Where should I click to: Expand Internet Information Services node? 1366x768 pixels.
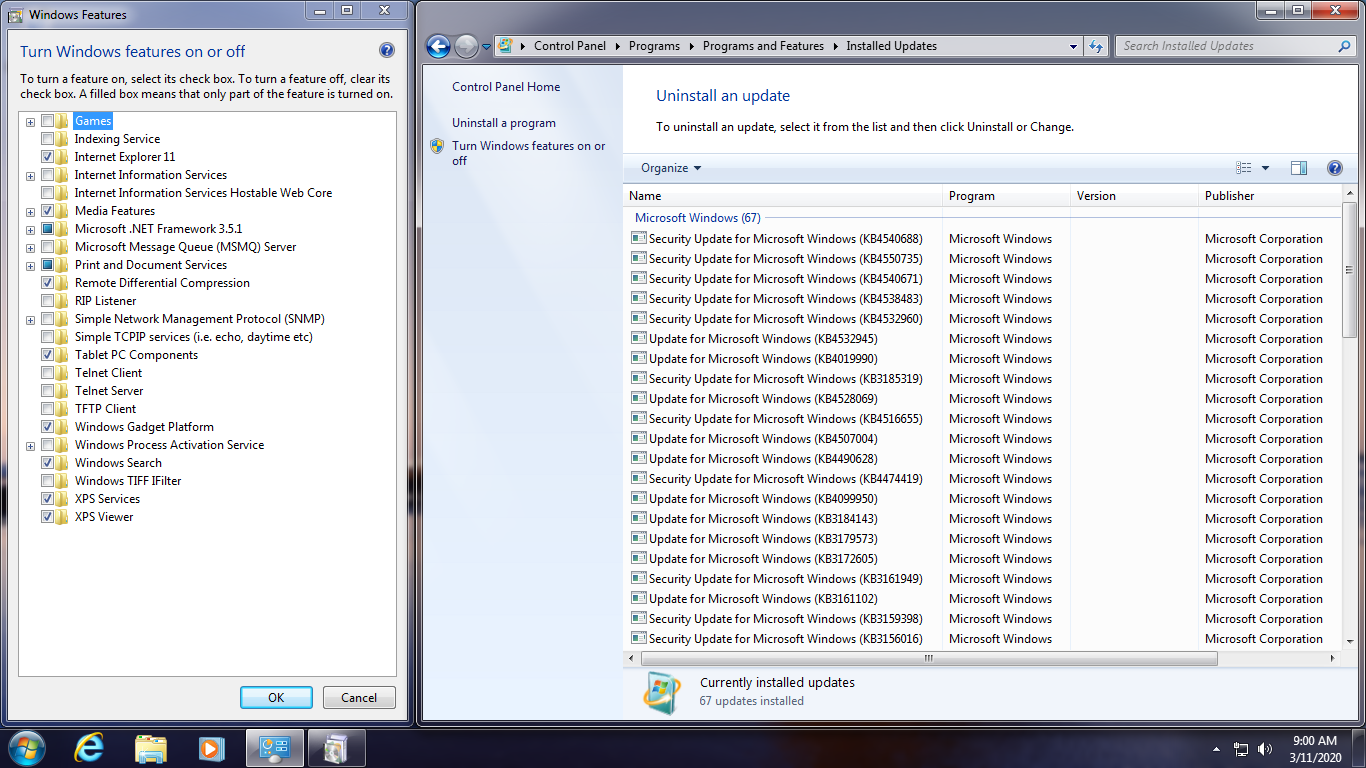click(31, 176)
